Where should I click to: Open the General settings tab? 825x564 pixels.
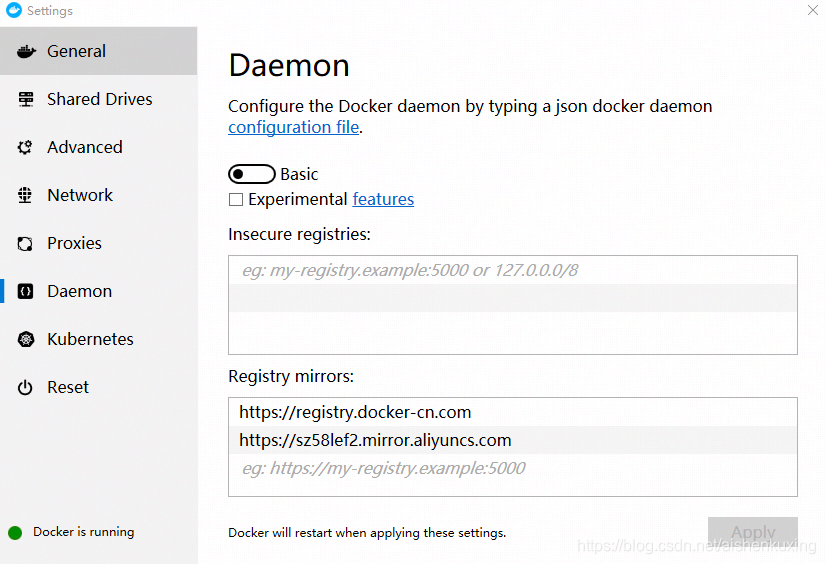point(98,51)
